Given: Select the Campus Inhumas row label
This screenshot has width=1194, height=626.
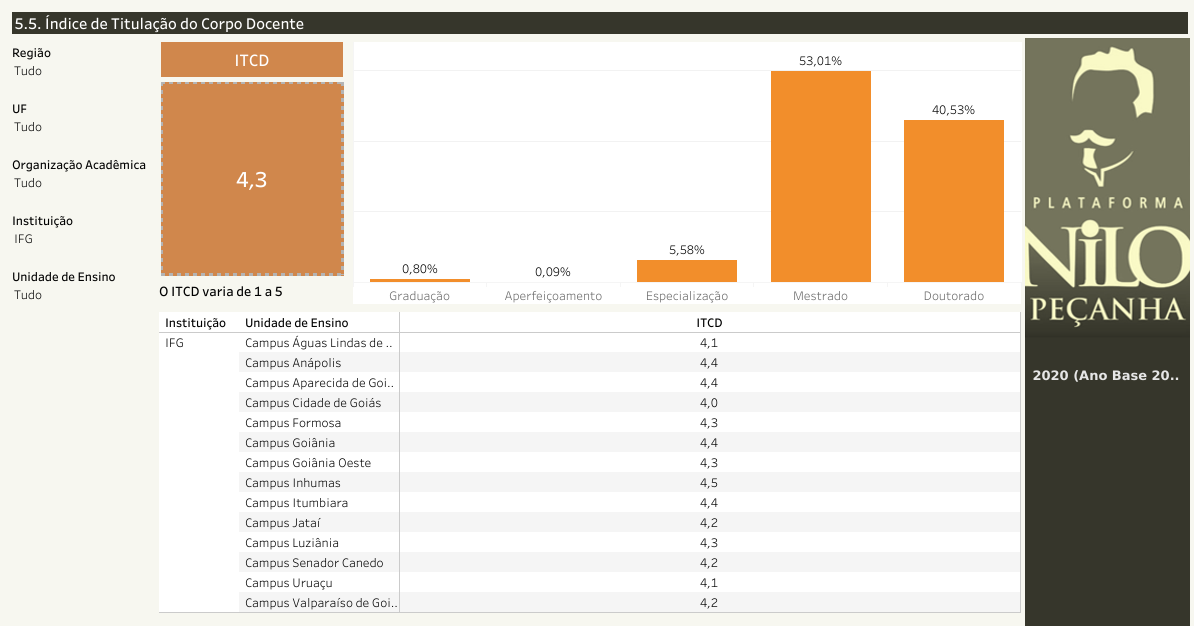Looking at the screenshot, I should (292, 483).
